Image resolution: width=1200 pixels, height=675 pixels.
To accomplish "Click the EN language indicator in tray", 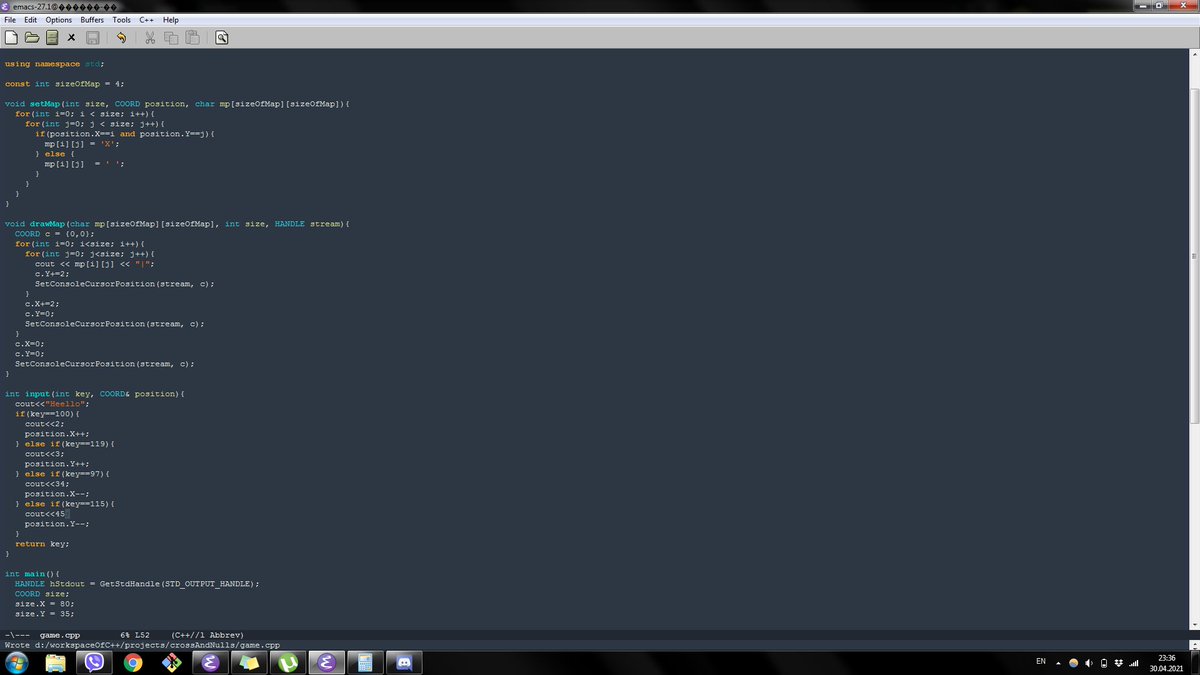I will point(1040,663).
